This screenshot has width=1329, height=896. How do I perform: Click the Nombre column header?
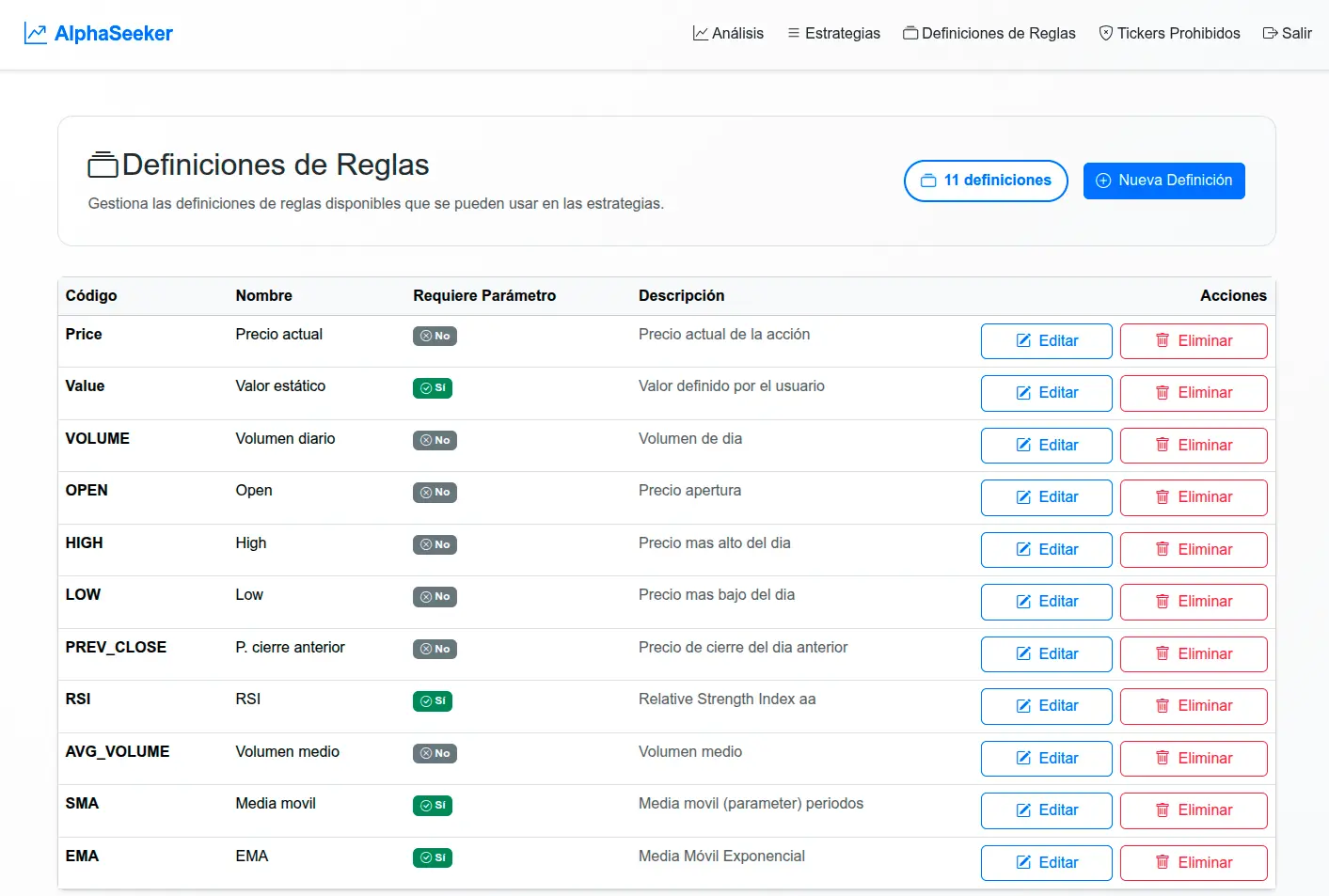tap(264, 296)
